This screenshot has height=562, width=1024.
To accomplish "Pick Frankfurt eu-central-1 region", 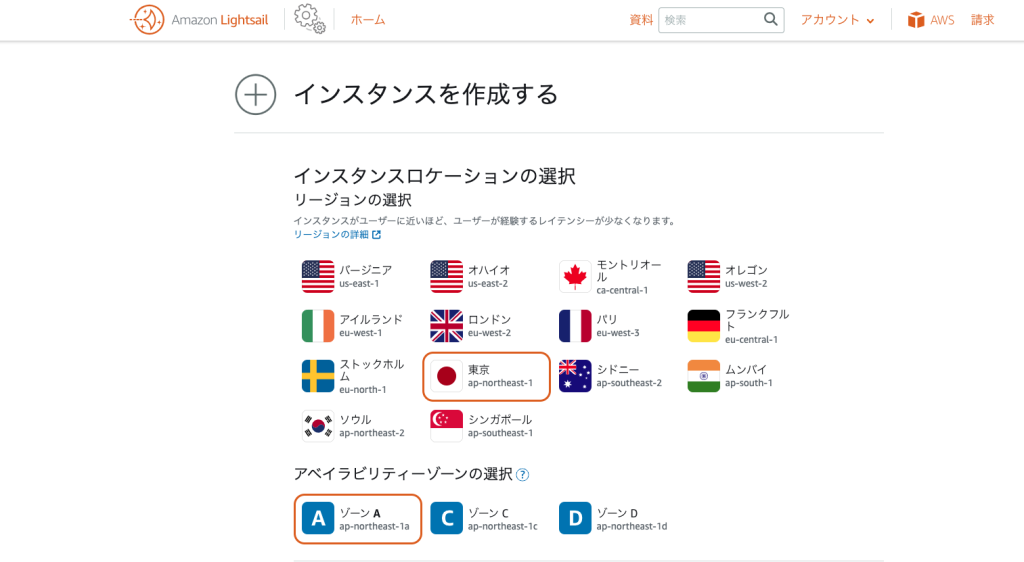I will pos(743,326).
